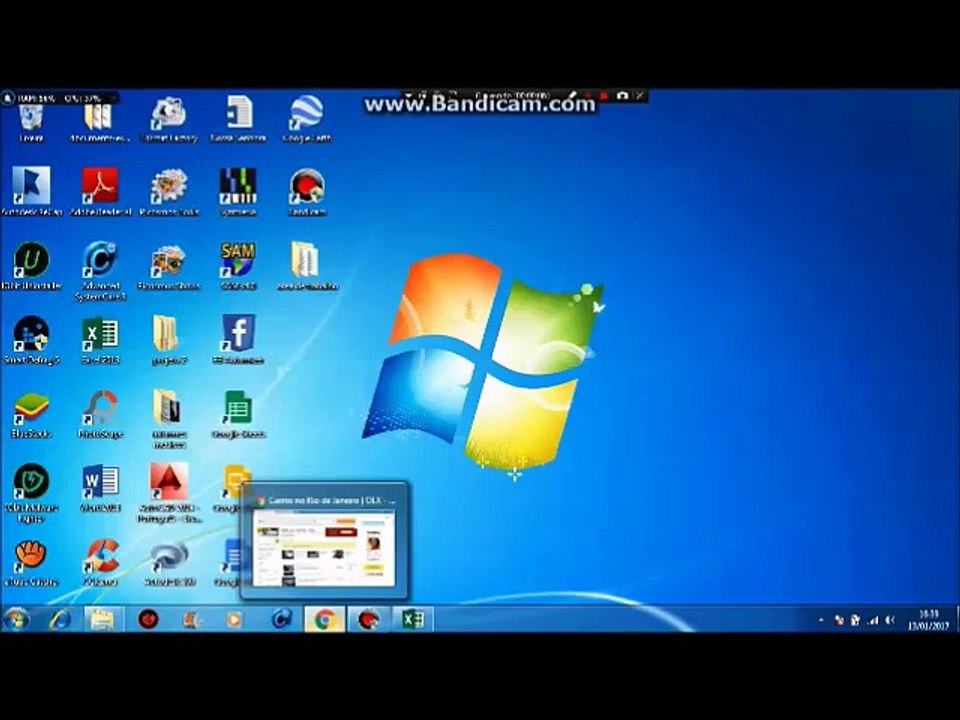Image resolution: width=960 pixels, height=720 pixels.
Task: Launch Synthesia piano keyboard shortcut
Action: [x=238, y=191]
